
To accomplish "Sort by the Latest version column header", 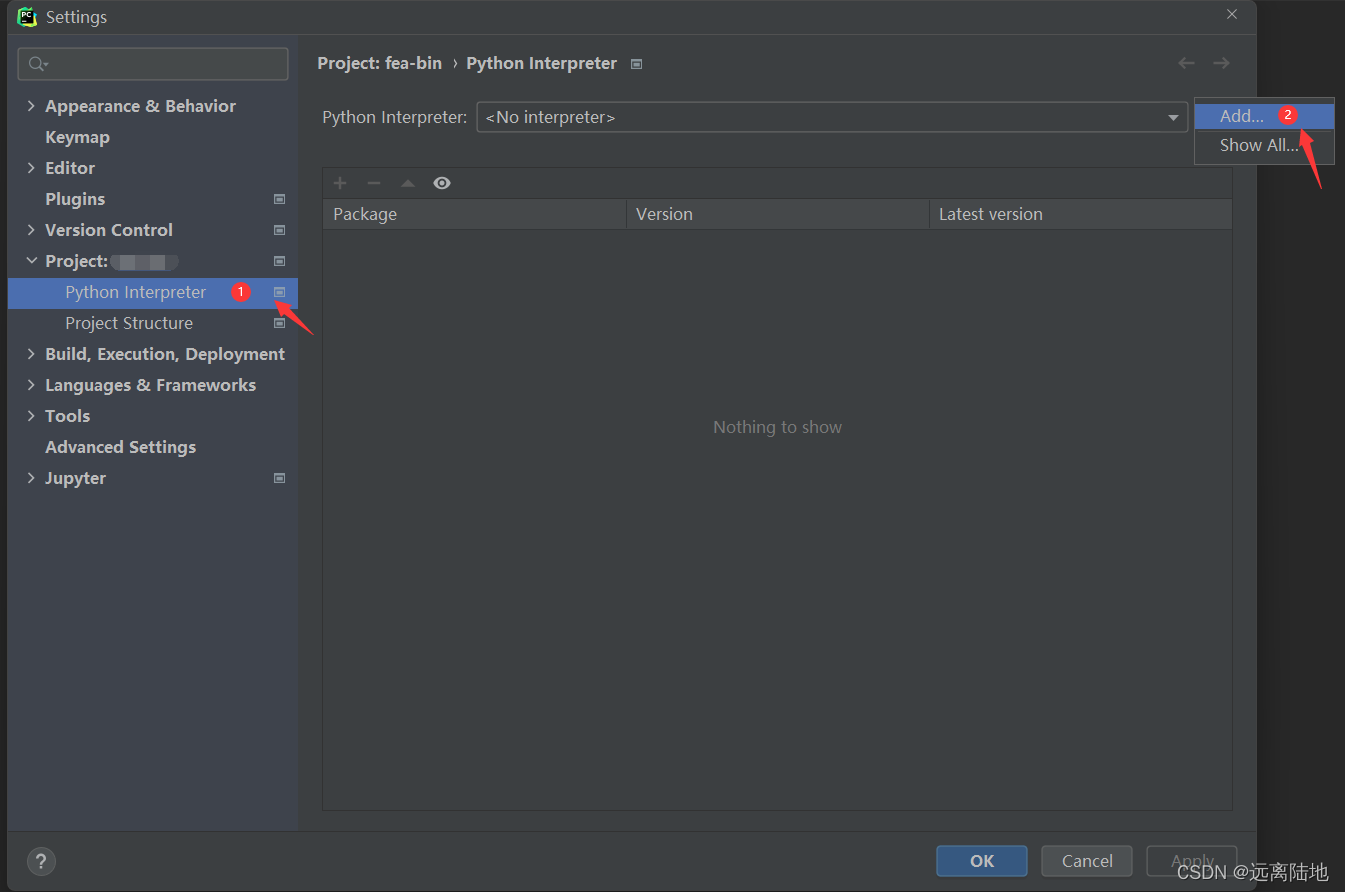I will [1081, 214].
